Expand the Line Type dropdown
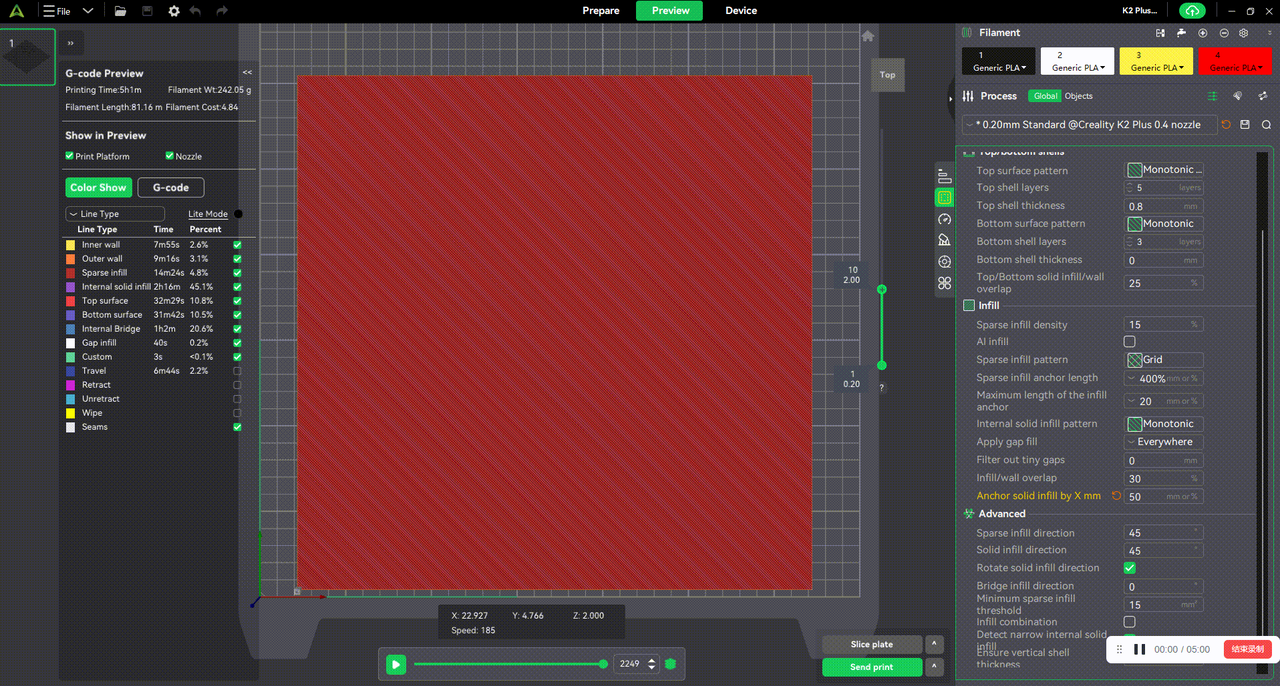The image size is (1280, 686). tap(115, 214)
